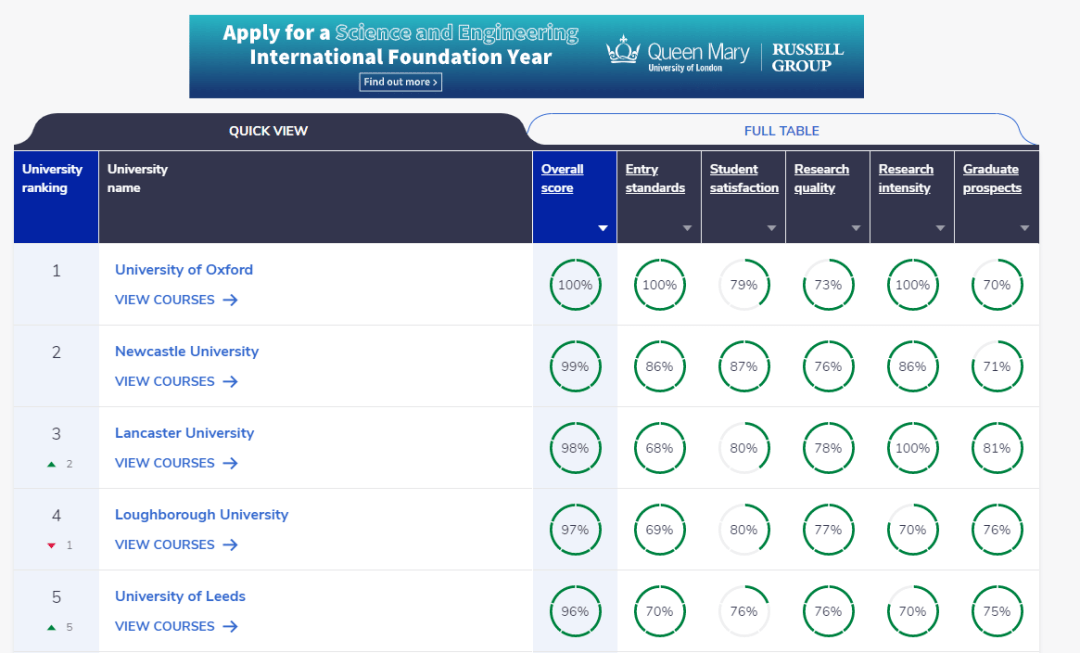Click the Research quality sort arrow
The height and width of the screenshot is (653, 1080).
(x=855, y=228)
